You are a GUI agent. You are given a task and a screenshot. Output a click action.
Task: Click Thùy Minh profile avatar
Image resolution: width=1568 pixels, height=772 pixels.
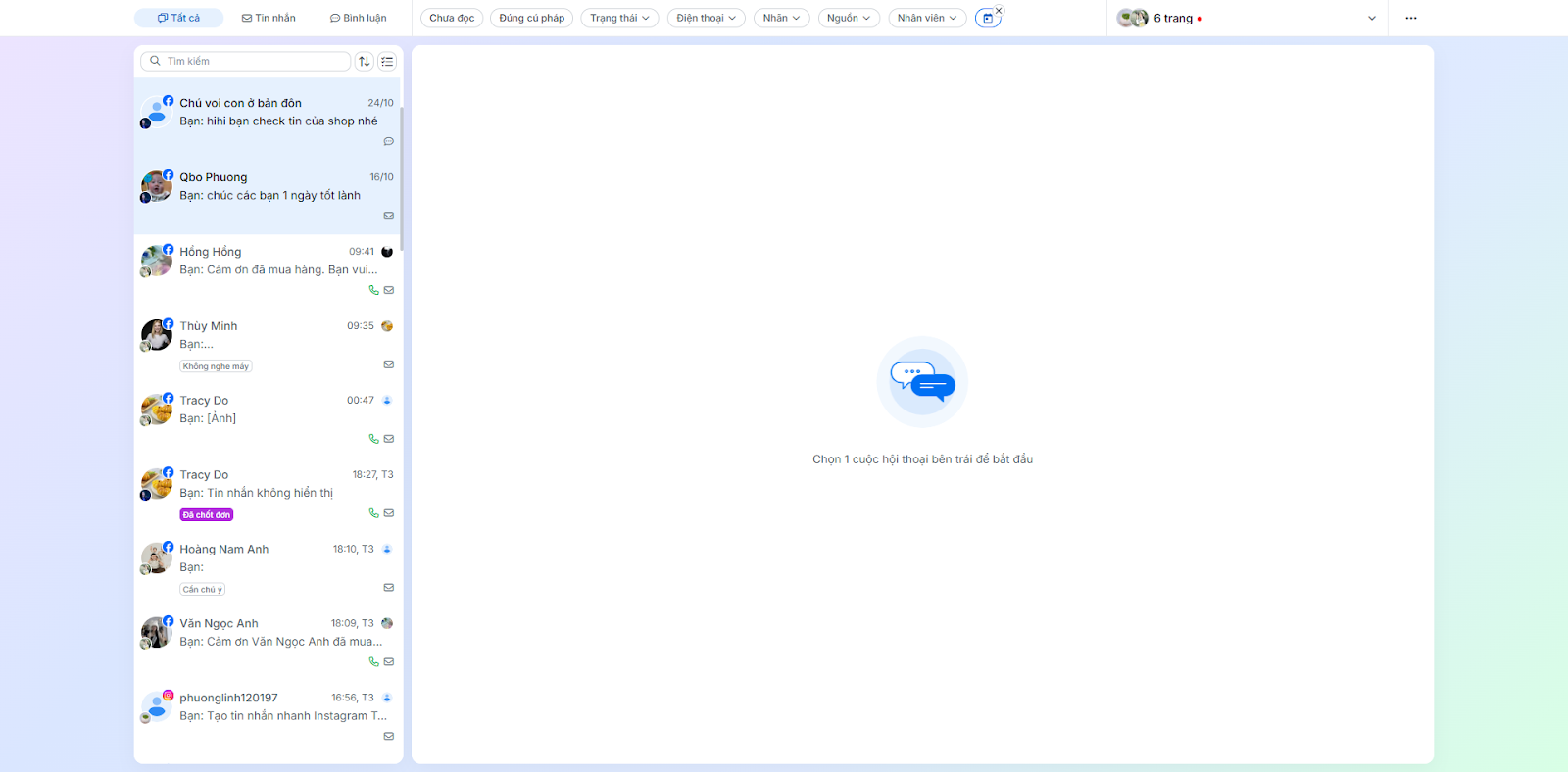[x=157, y=335]
